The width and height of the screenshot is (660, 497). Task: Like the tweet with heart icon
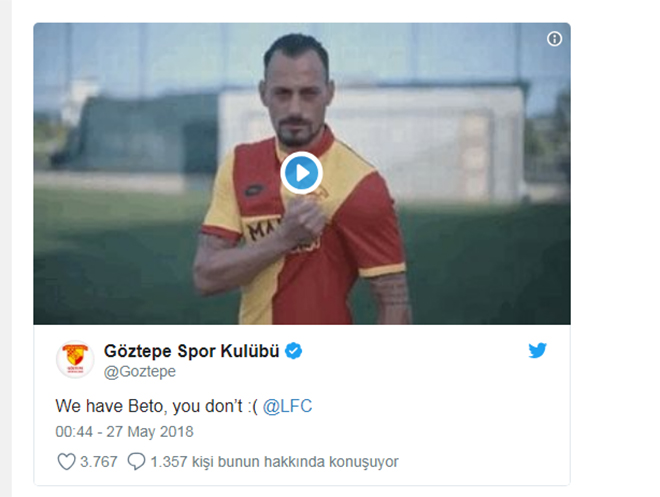pos(66,462)
